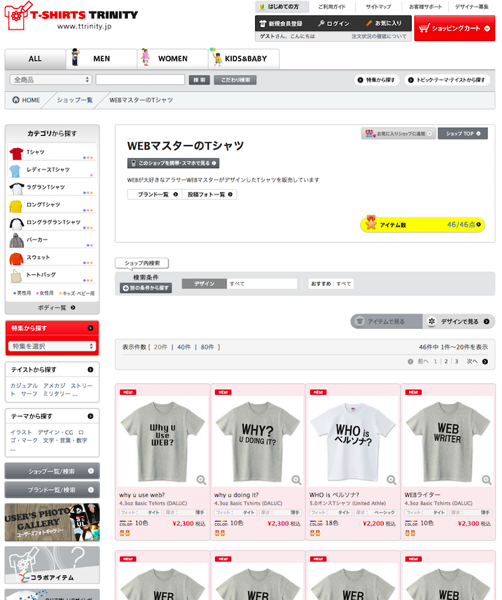
Task: Switch to アイテムで見る view
Action: click(386, 321)
